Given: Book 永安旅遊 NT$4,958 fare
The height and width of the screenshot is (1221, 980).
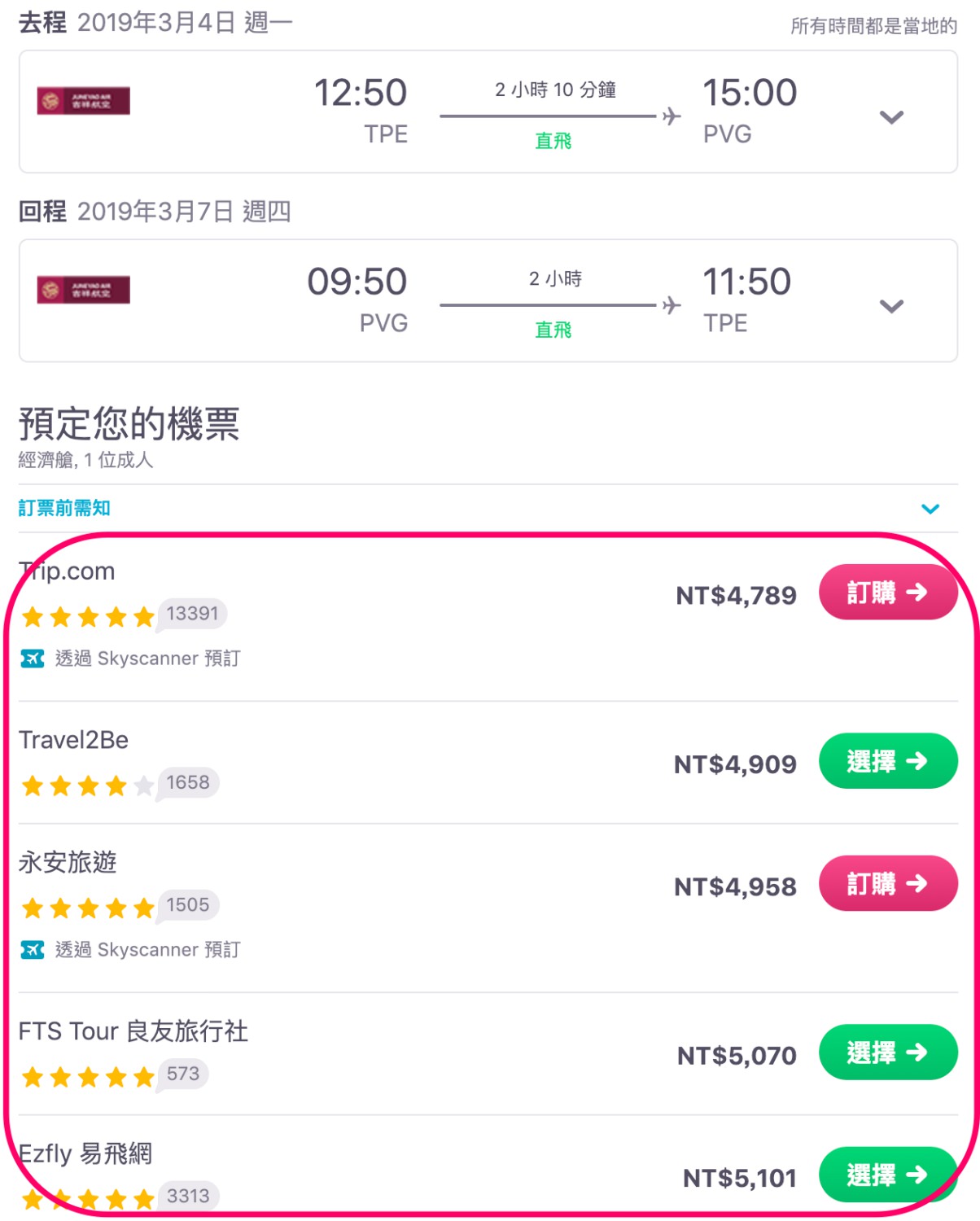Looking at the screenshot, I should [x=888, y=883].
